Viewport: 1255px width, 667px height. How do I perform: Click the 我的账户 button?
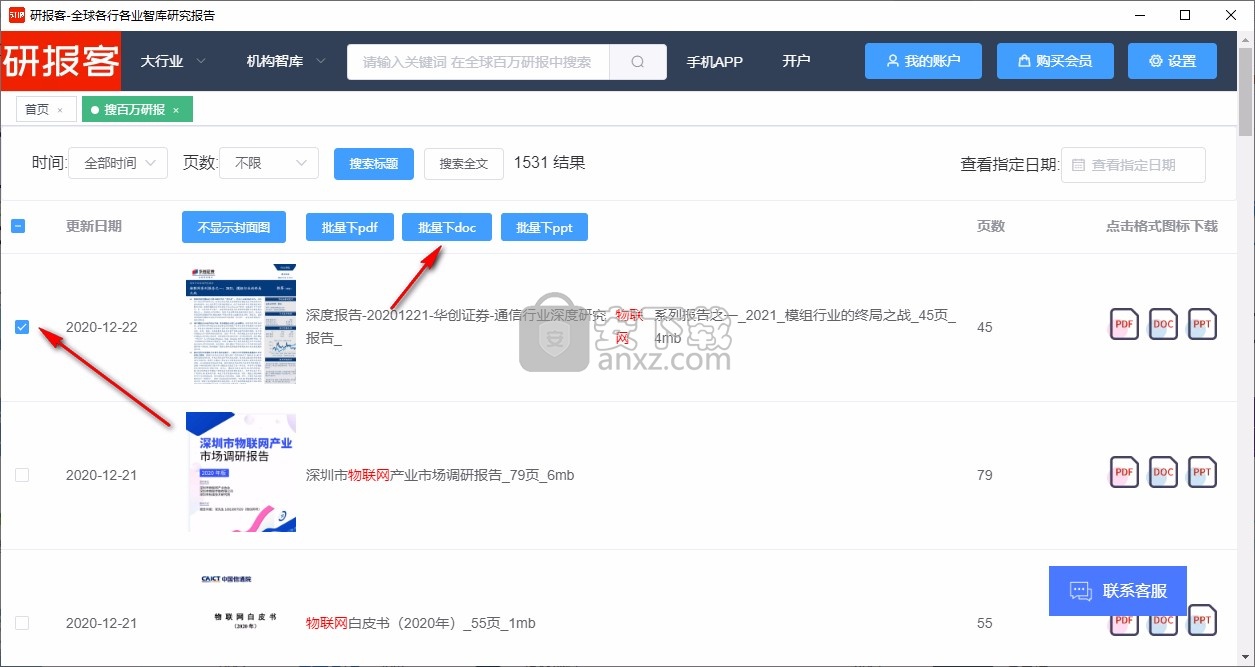tap(923, 61)
